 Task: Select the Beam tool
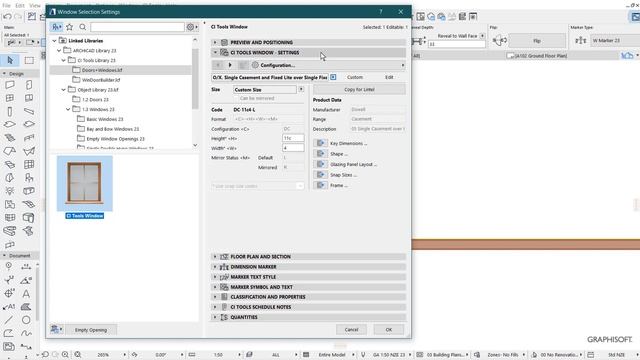[29, 111]
